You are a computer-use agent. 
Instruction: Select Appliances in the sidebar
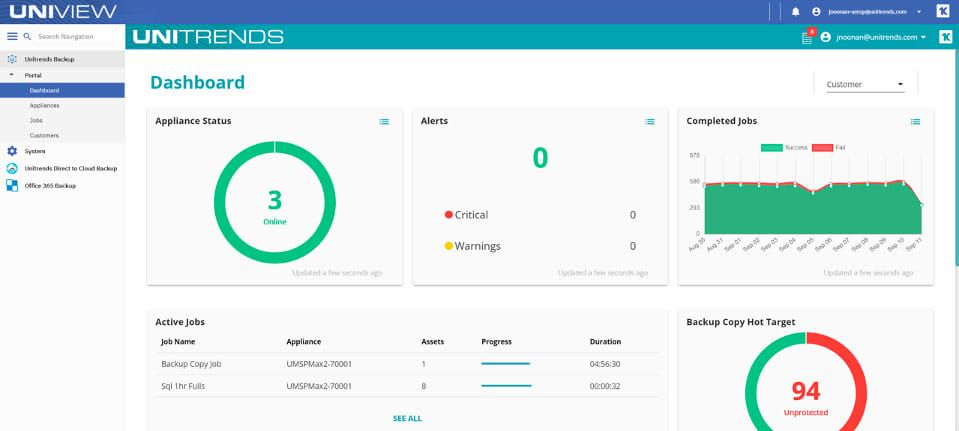(x=44, y=106)
